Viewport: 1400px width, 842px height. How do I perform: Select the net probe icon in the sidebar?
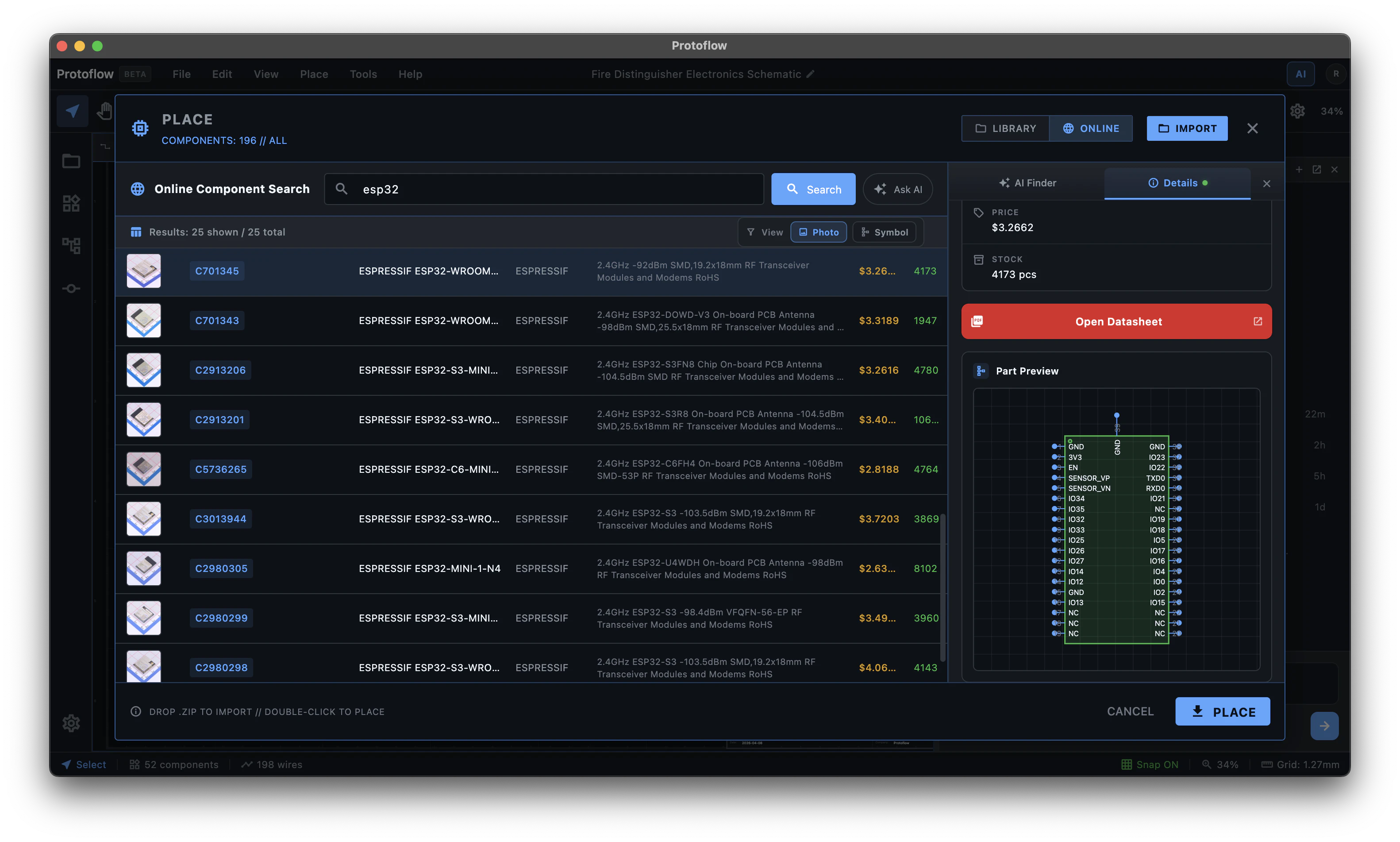pos(71,288)
